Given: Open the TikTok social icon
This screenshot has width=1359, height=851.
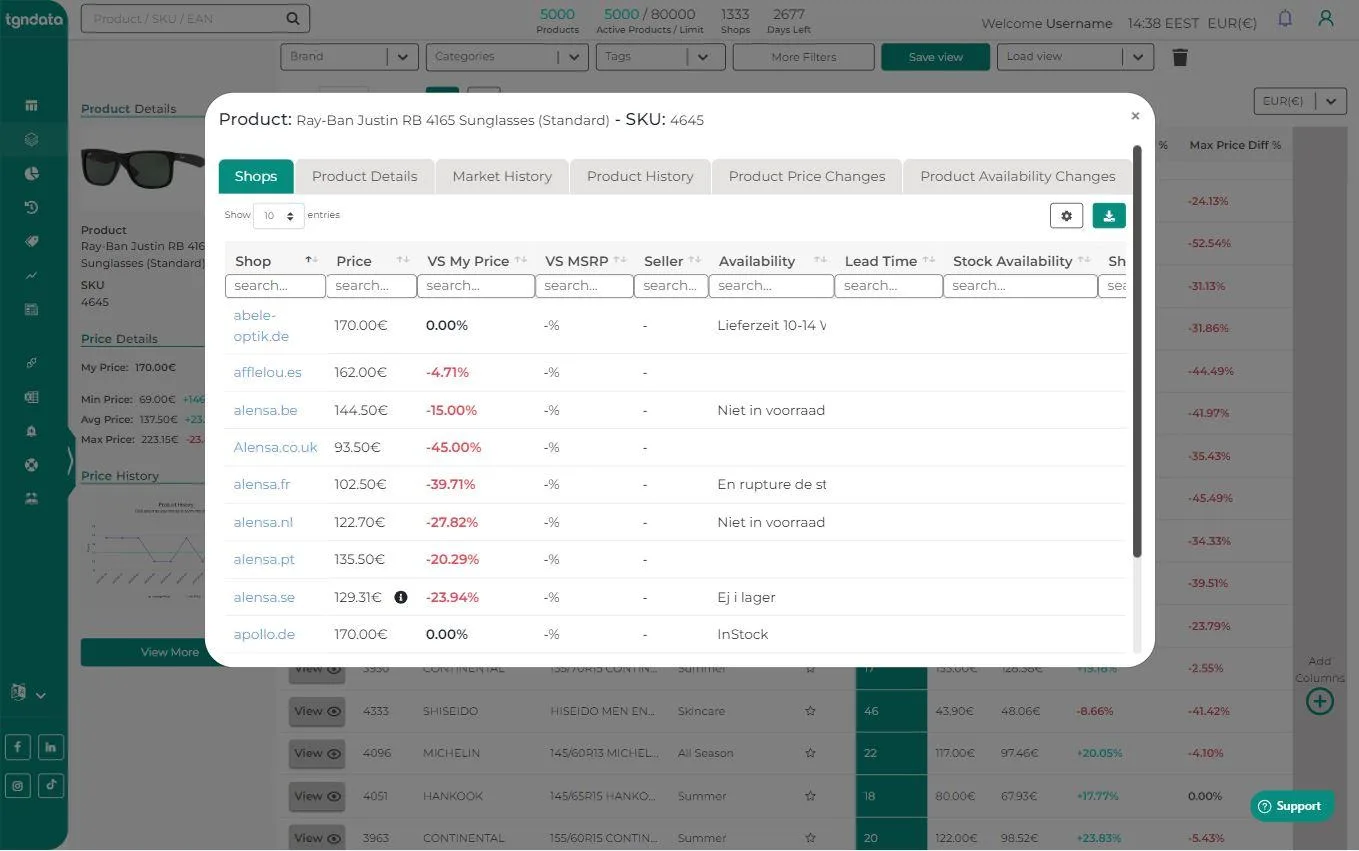Looking at the screenshot, I should 51,785.
